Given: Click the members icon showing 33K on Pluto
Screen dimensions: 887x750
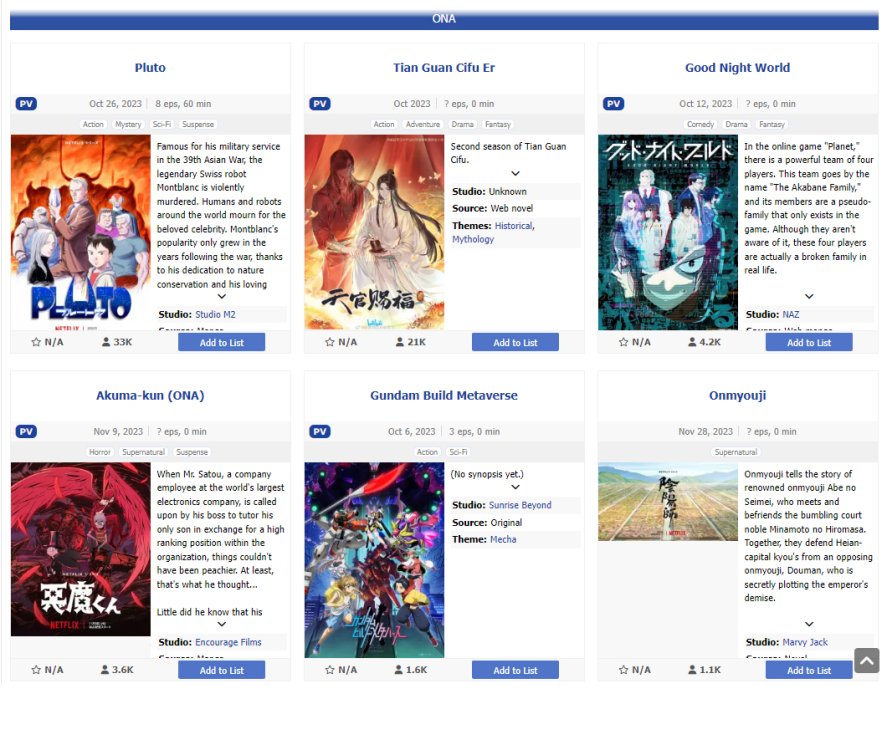Looking at the screenshot, I should [x=106, y=342].
